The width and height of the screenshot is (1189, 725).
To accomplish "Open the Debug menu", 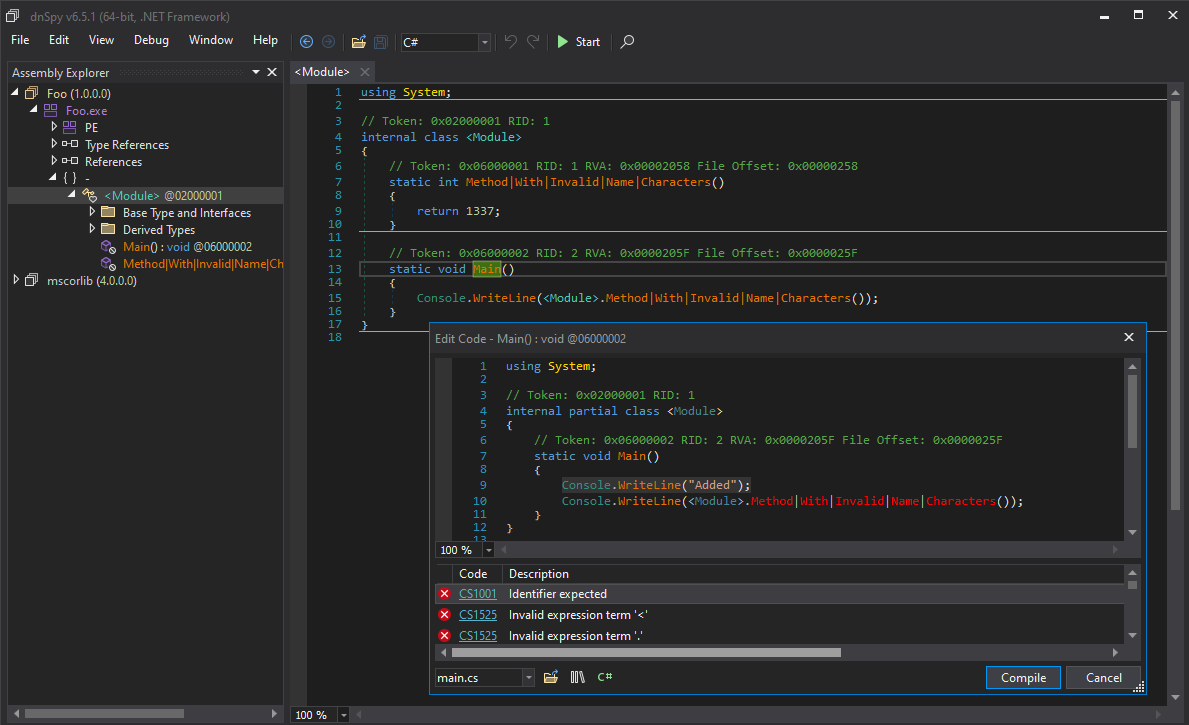I will 151,40.
